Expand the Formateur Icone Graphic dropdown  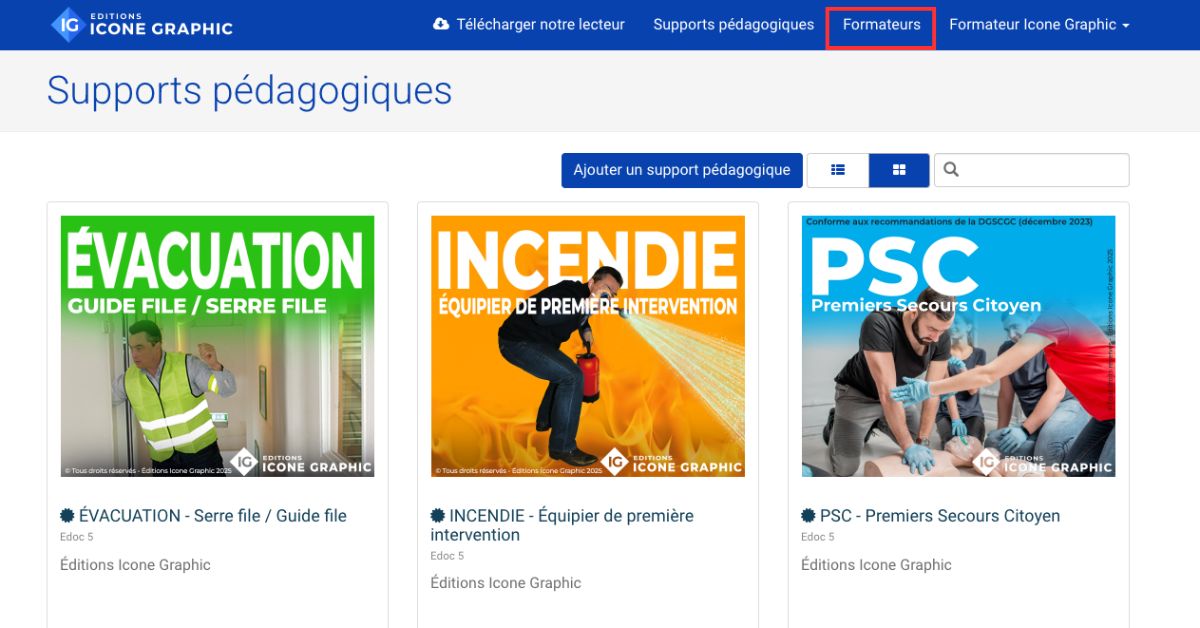(1038, 25)
